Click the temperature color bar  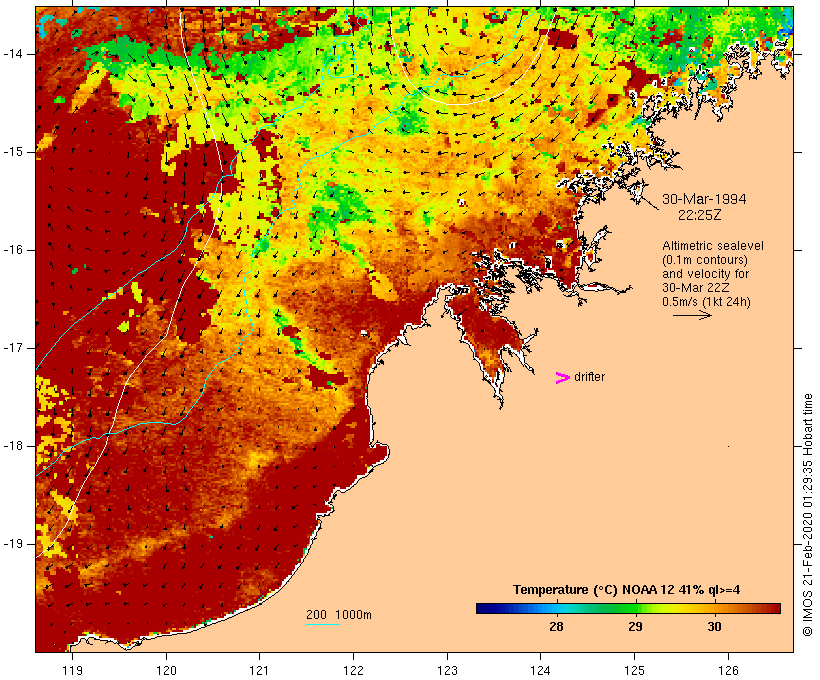click(x=628, y=608)
